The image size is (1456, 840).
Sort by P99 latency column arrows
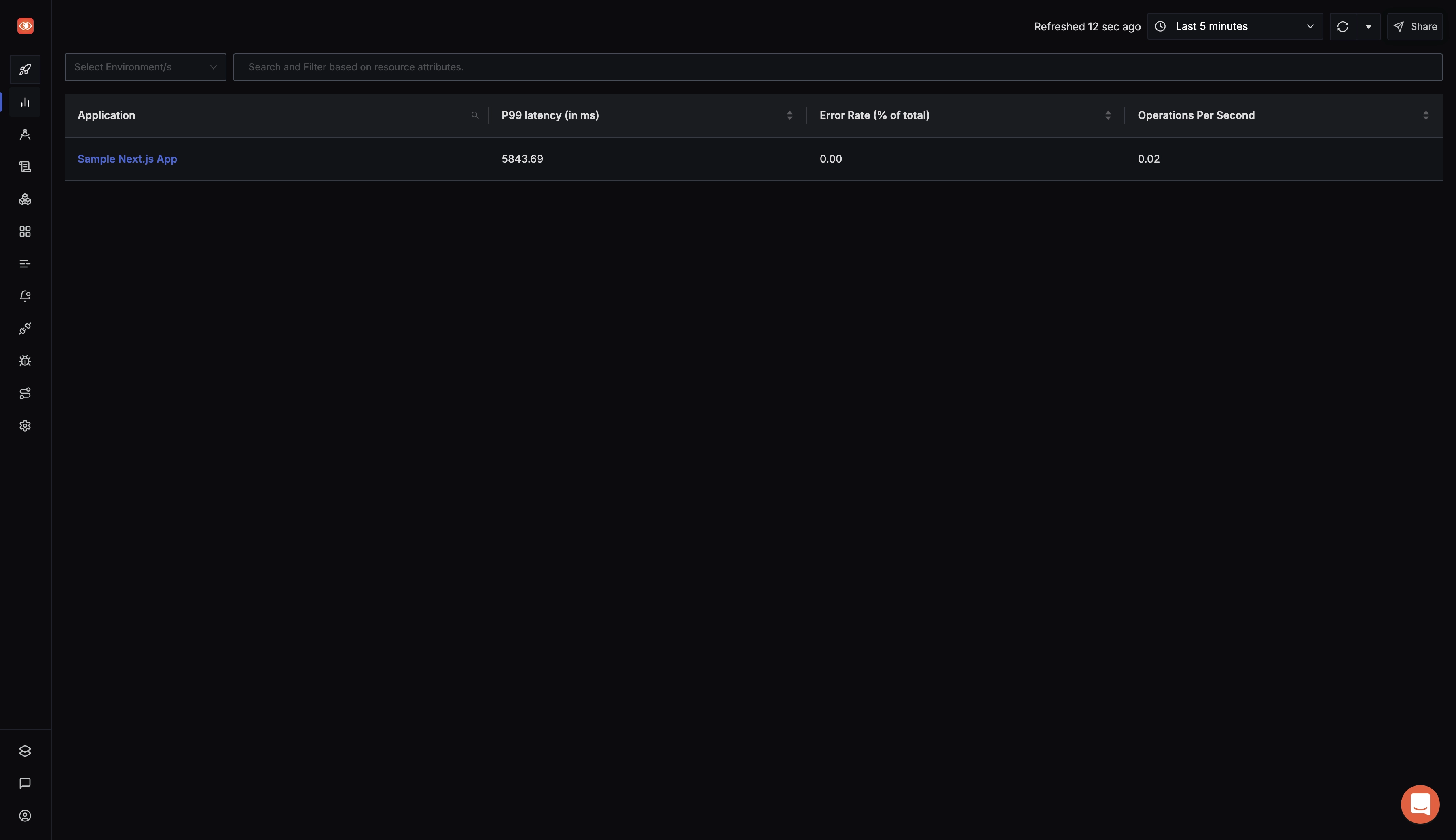[789, 115]
